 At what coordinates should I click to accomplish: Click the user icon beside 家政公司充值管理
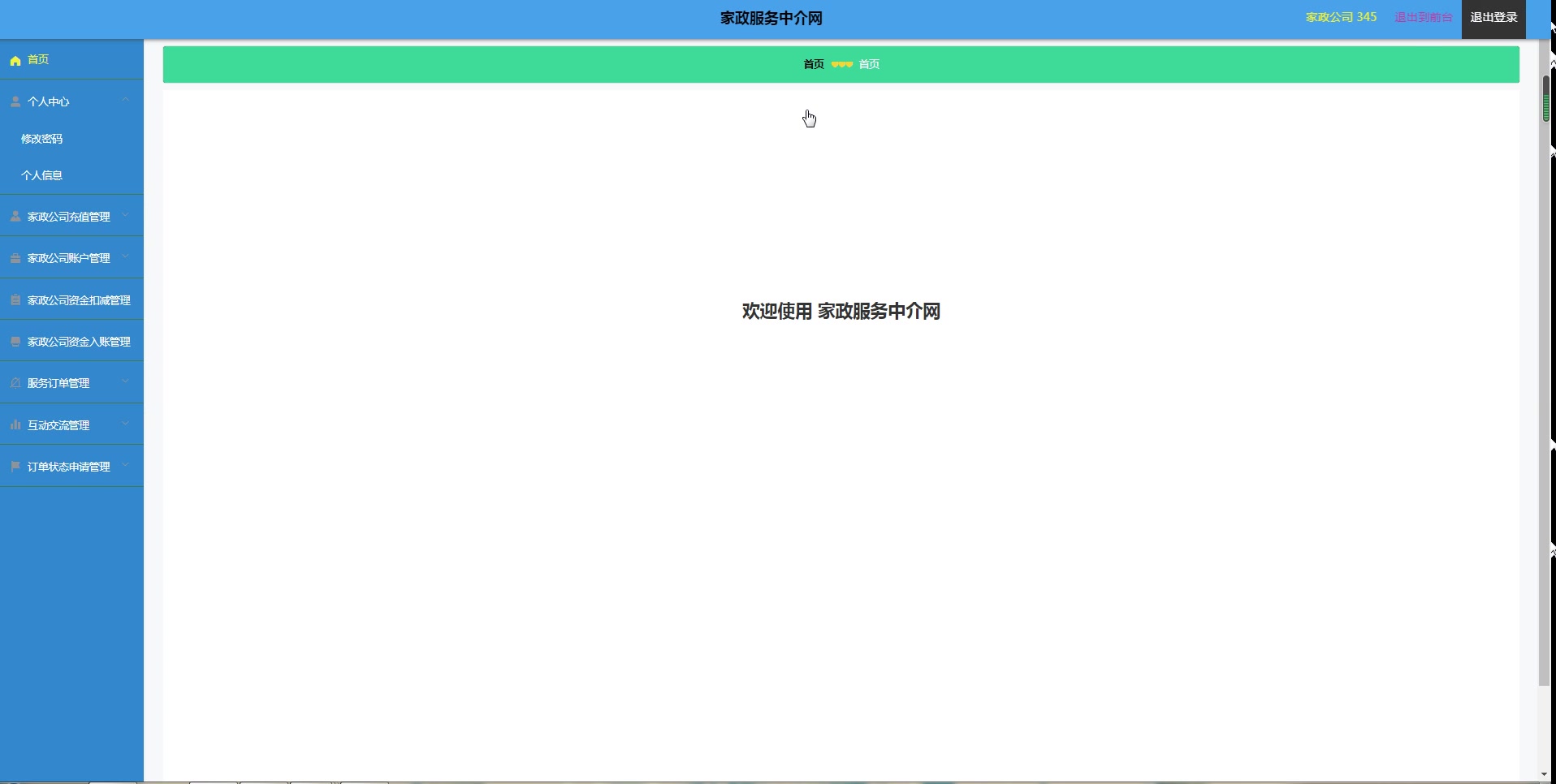(x=15, y=217)
